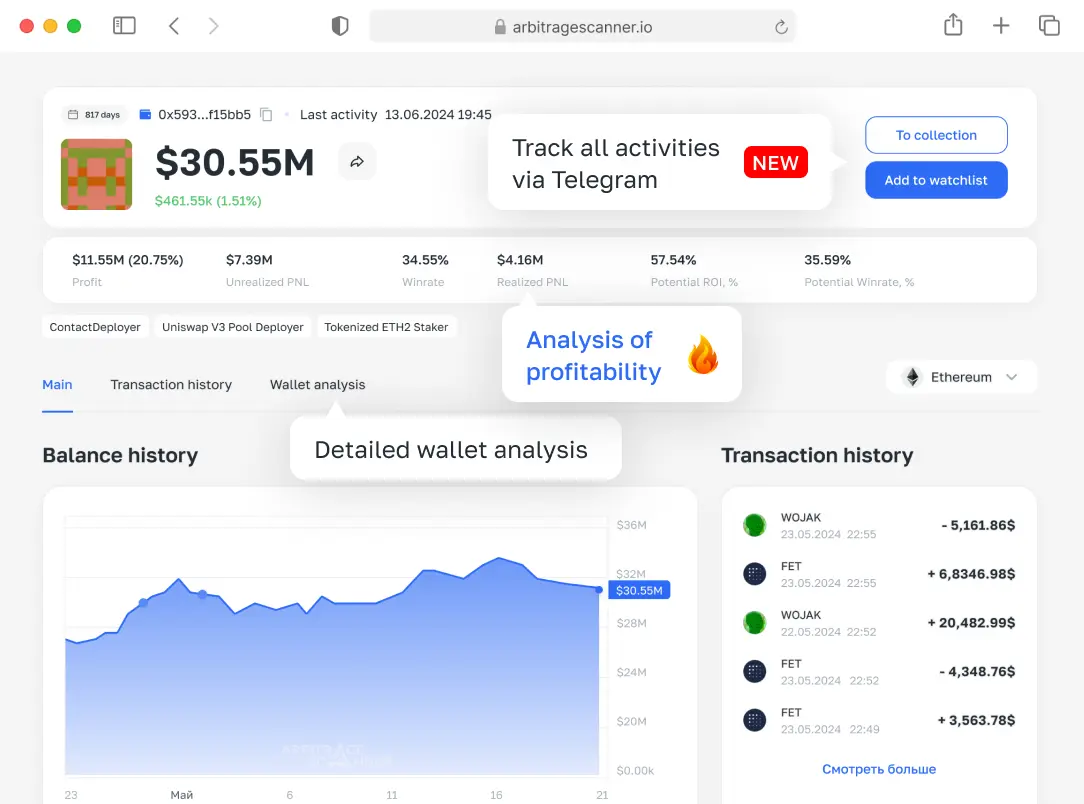Click the WOJAK token icon

click(x=754, y=525)
